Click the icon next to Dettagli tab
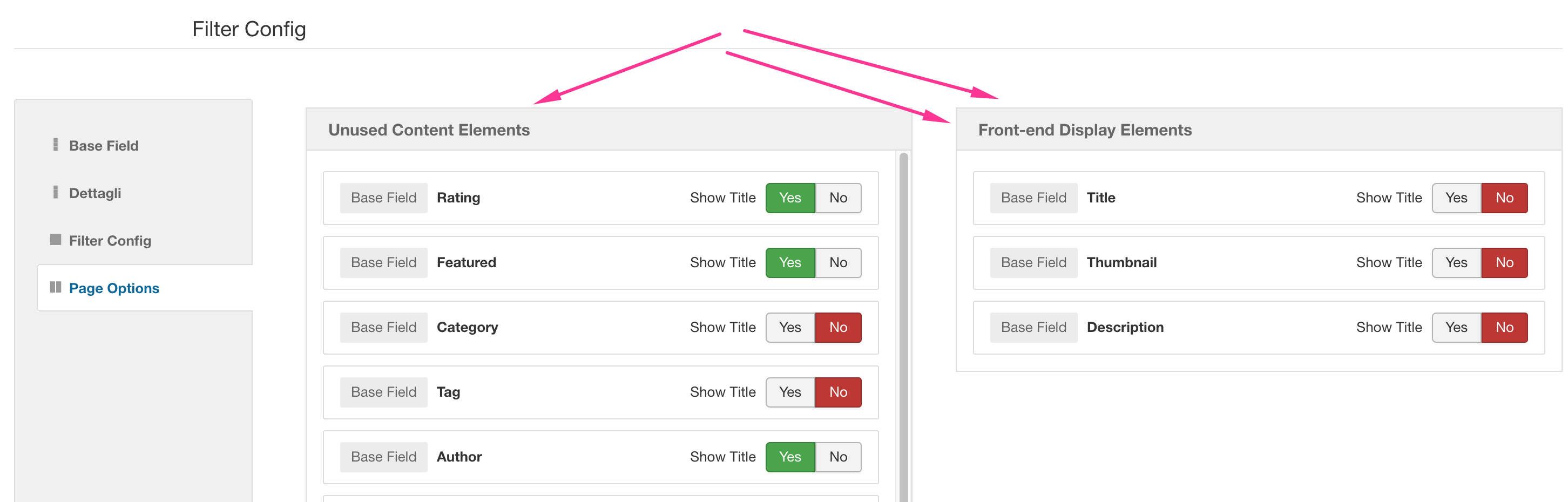This screenshot has width=1568, height=502. (56, 192)
